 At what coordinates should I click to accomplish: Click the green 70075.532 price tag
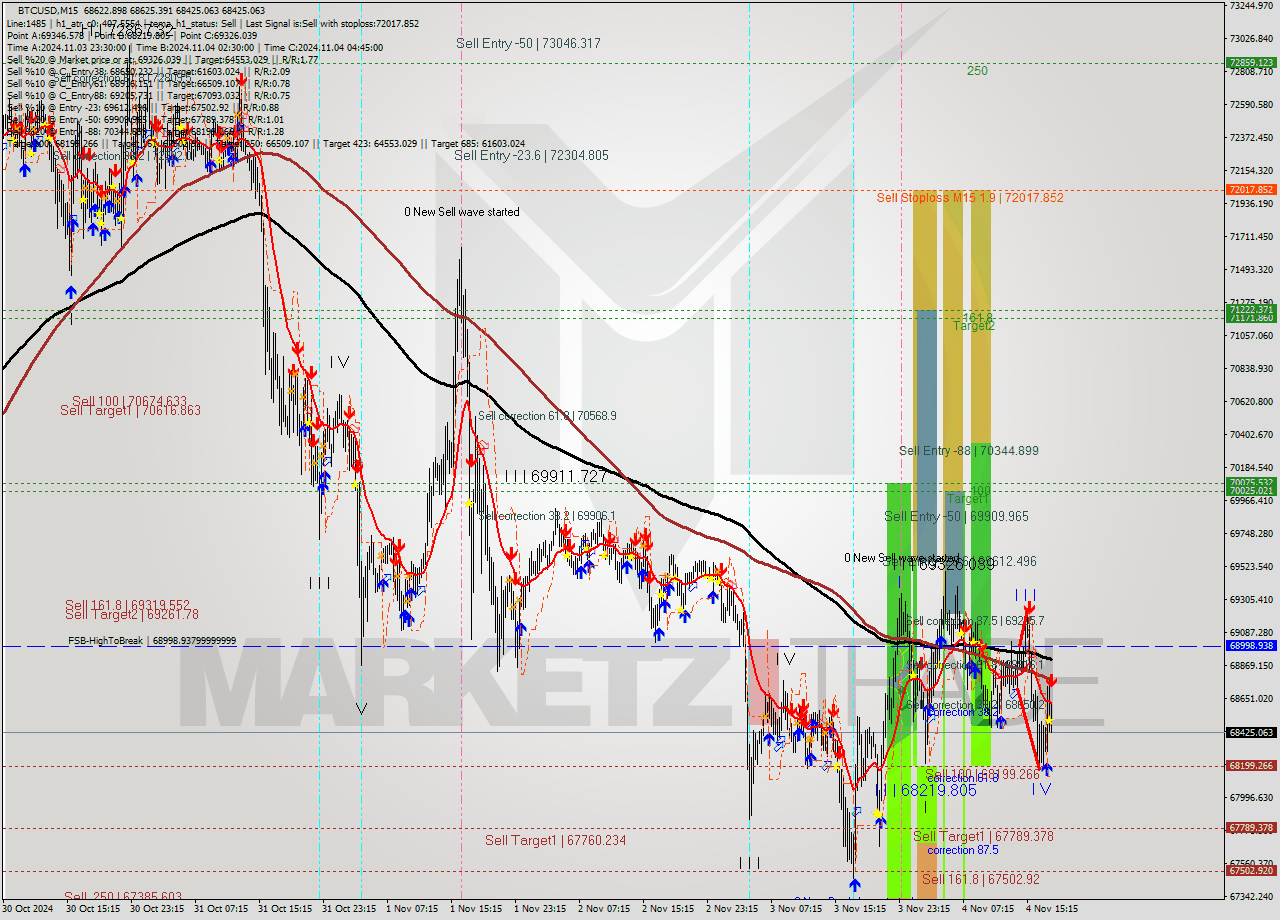(x=1250, y=482)
